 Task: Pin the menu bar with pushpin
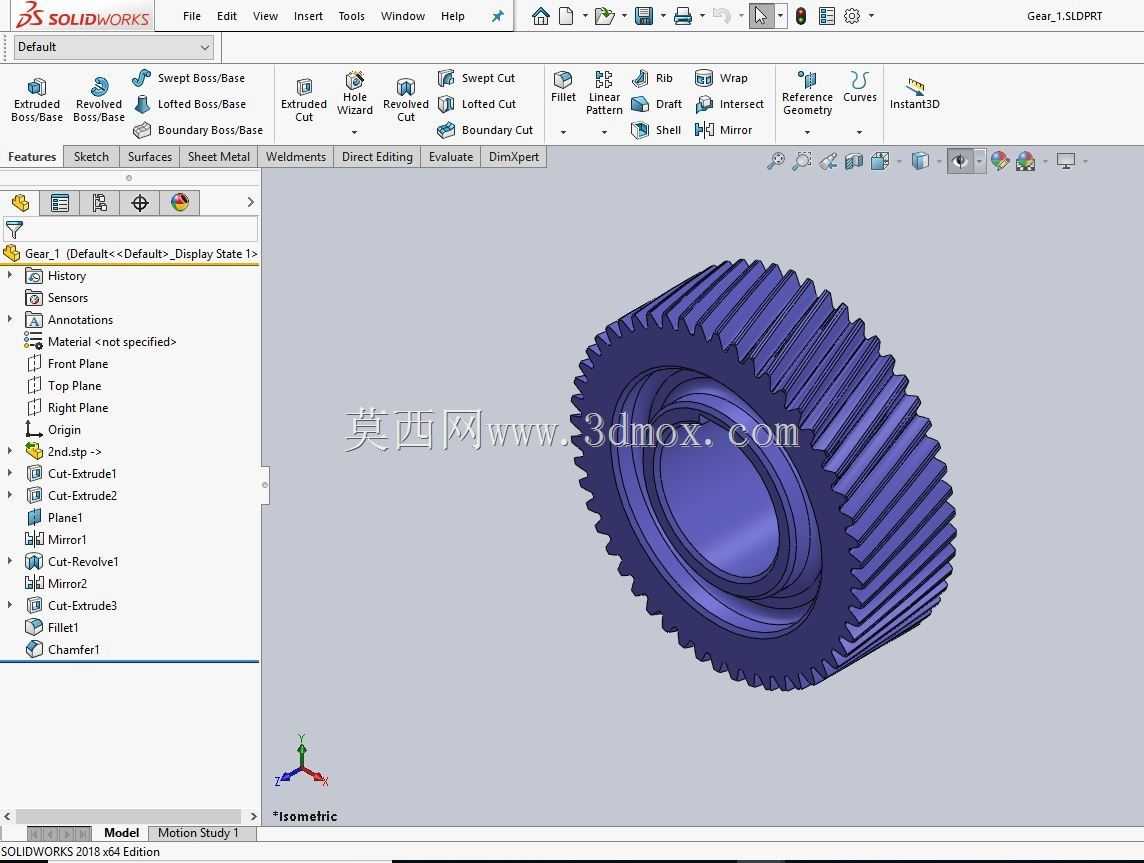pyautogui.click(x=498, y=16)
